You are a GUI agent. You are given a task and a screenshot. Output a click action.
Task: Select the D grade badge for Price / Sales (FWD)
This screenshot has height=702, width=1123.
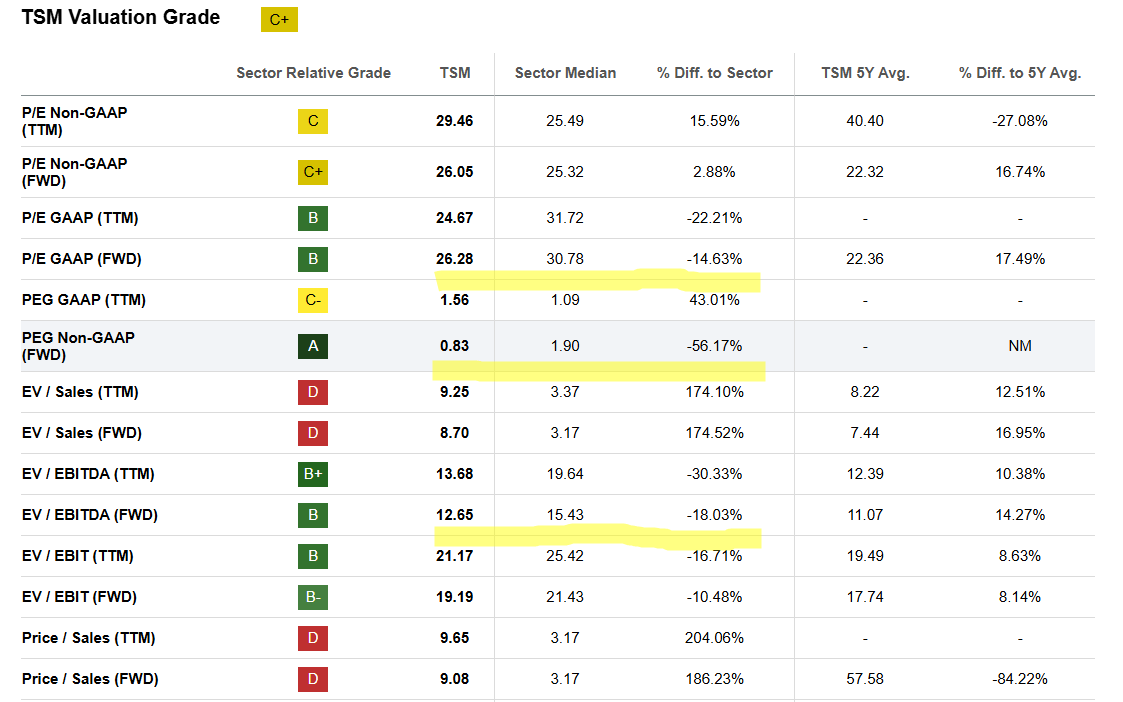(313, 679)
